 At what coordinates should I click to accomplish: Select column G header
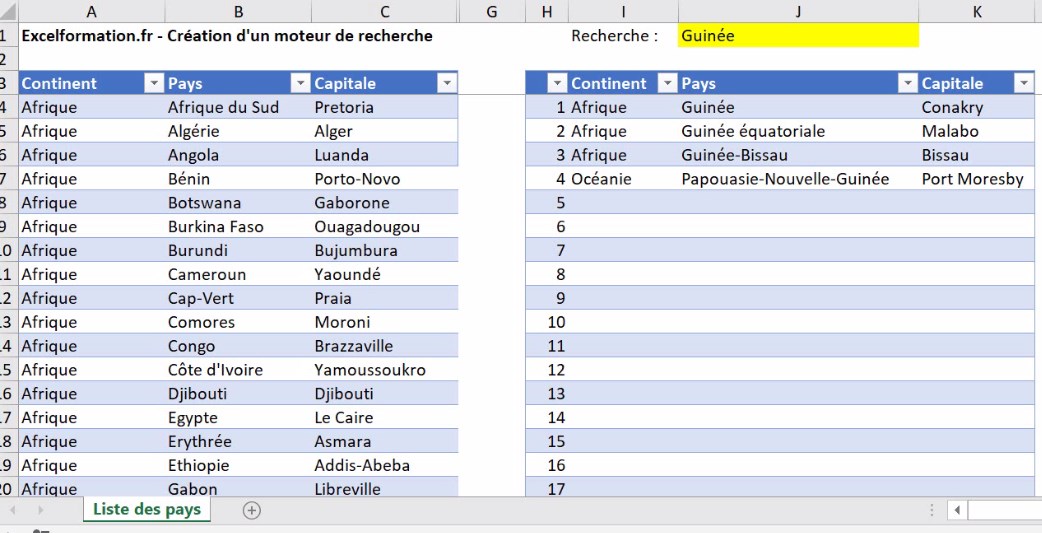pyautogui.click(x=492, y=11)
